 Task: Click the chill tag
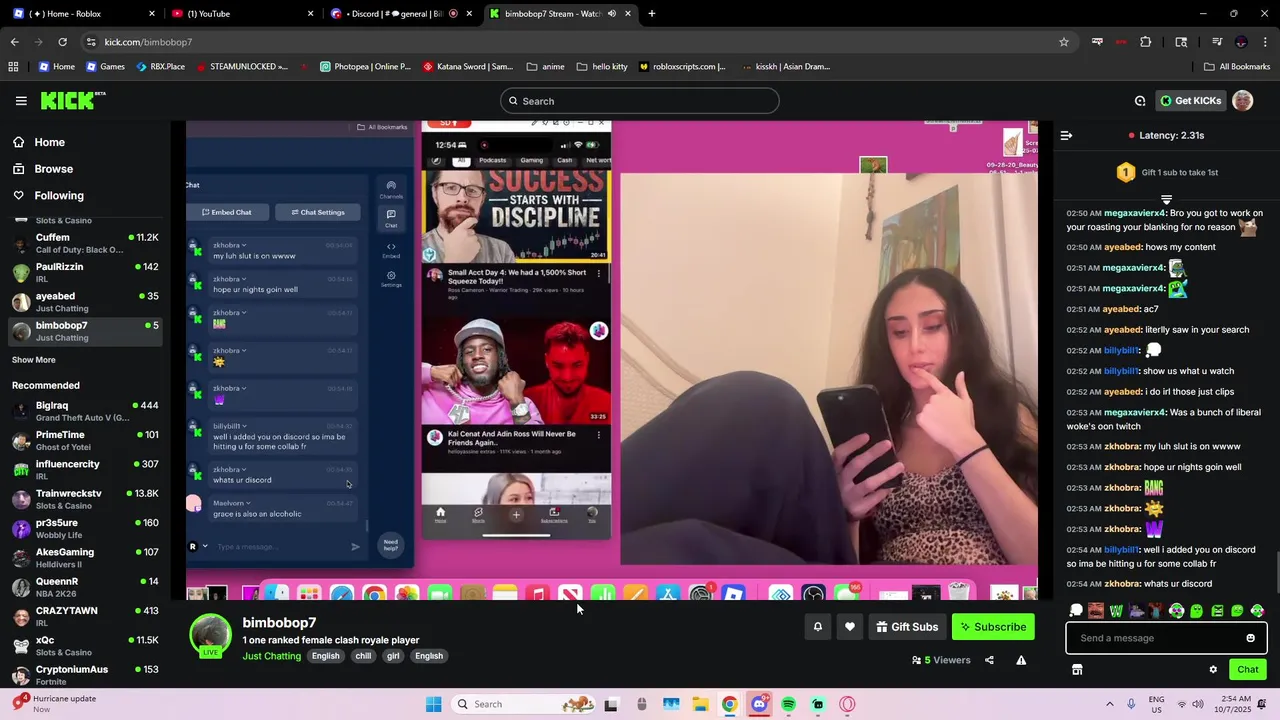[x=363, y=656]
